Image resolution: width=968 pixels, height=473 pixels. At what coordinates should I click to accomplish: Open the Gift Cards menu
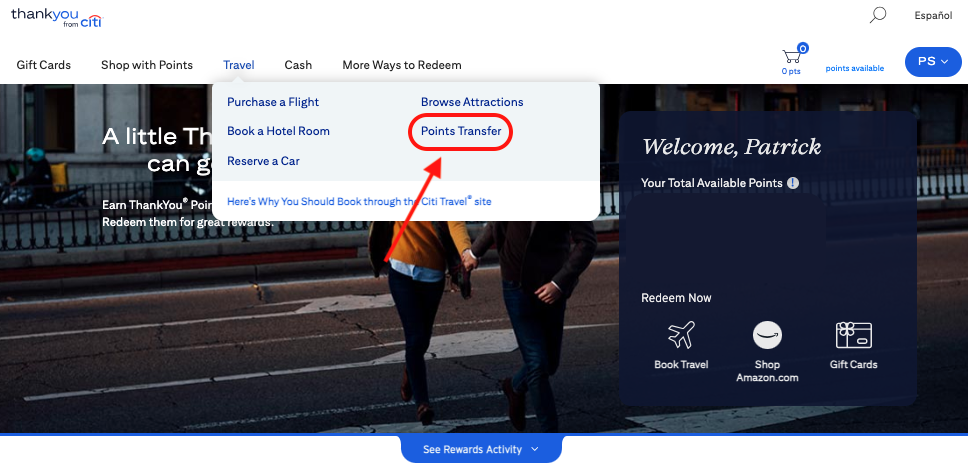coord(44,65)
